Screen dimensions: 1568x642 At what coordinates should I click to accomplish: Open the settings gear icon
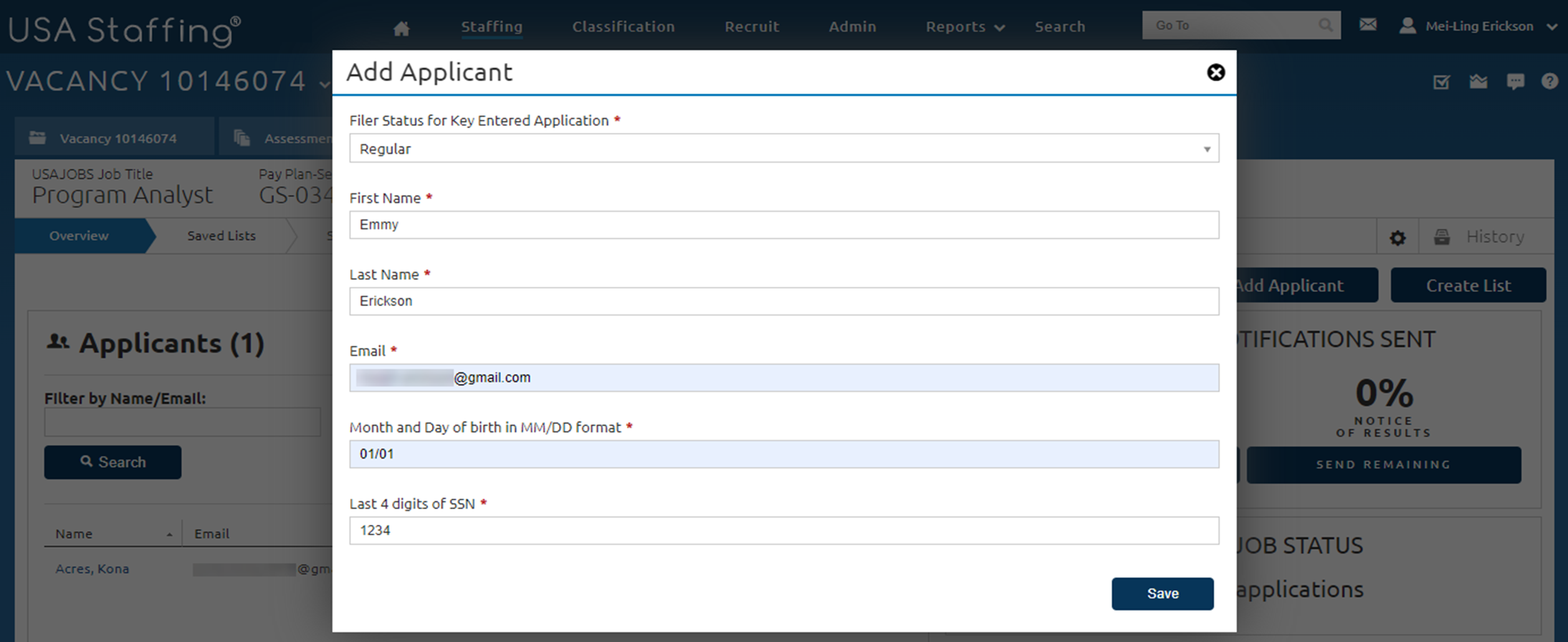point(1397,237)
